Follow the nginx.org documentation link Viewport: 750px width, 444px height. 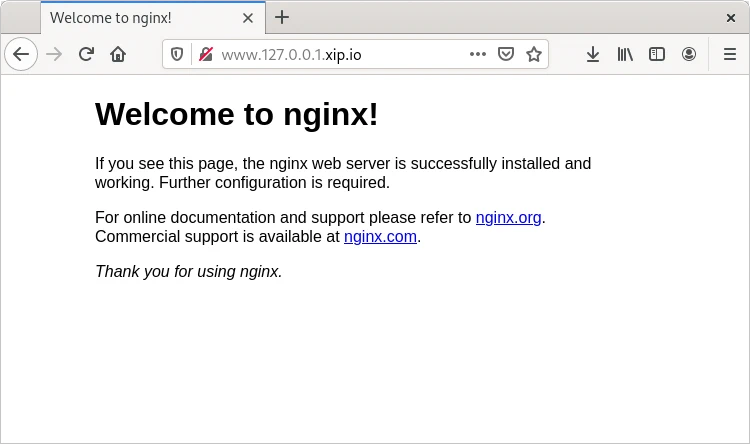[x=509, y=218]
